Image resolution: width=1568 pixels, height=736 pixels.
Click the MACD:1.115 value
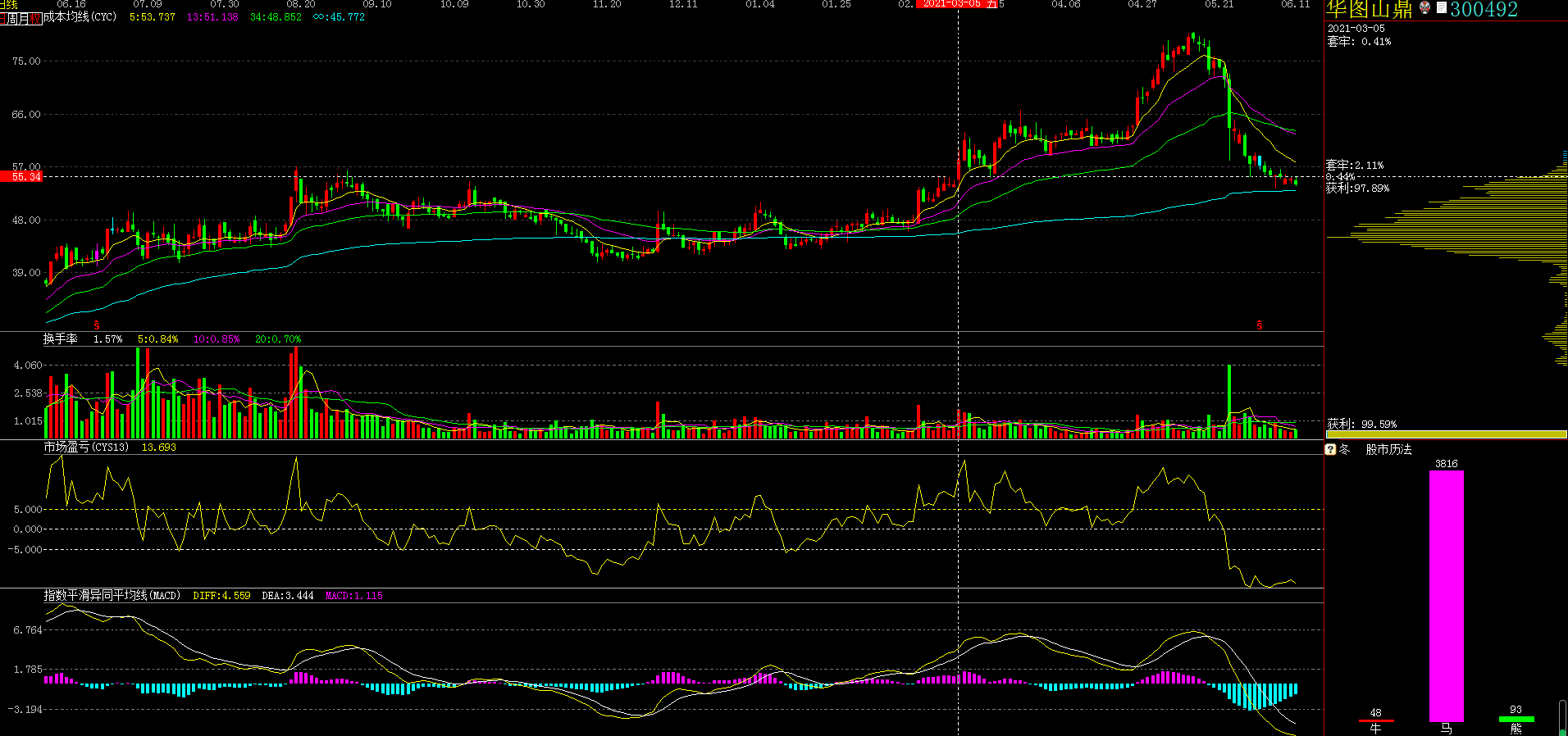[354, 595]
